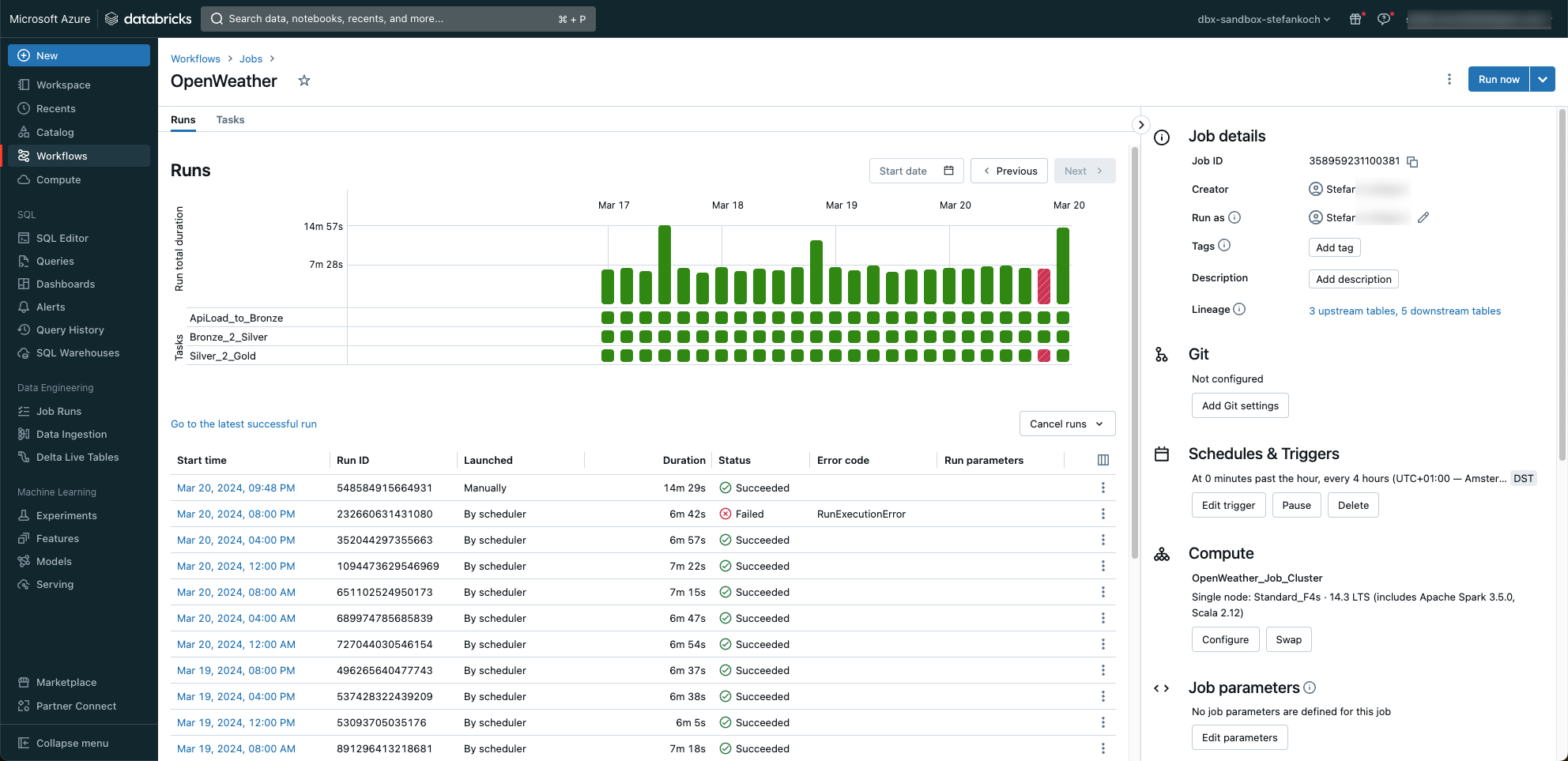Open the Cancel runs dropdown
1568x761 pixels.
(1067, 424)
